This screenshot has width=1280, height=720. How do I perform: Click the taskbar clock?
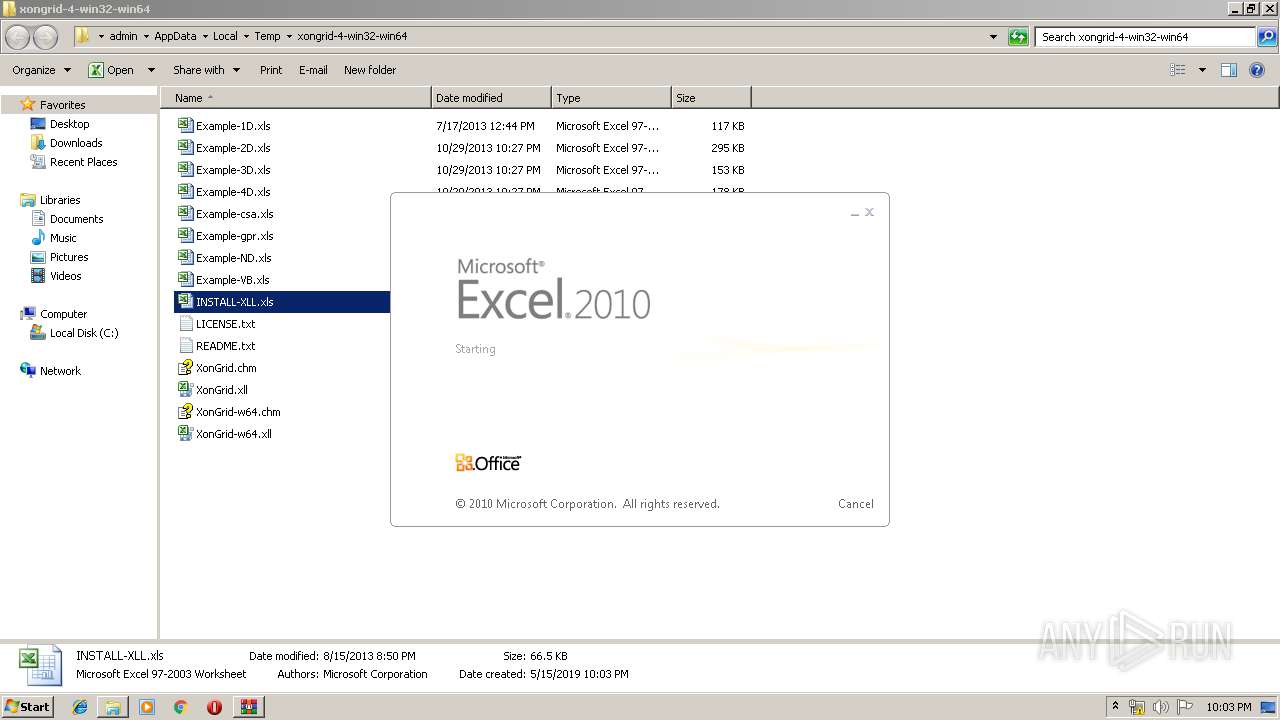coord(1228,707)
